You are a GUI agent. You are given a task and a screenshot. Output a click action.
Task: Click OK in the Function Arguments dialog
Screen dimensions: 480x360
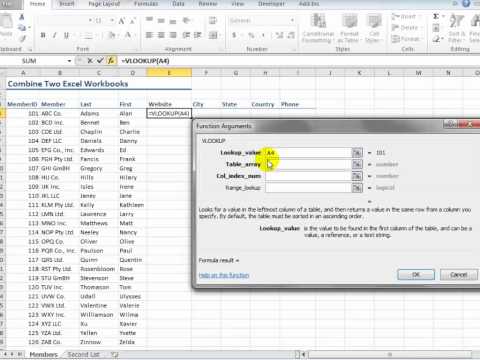[416, 275]
